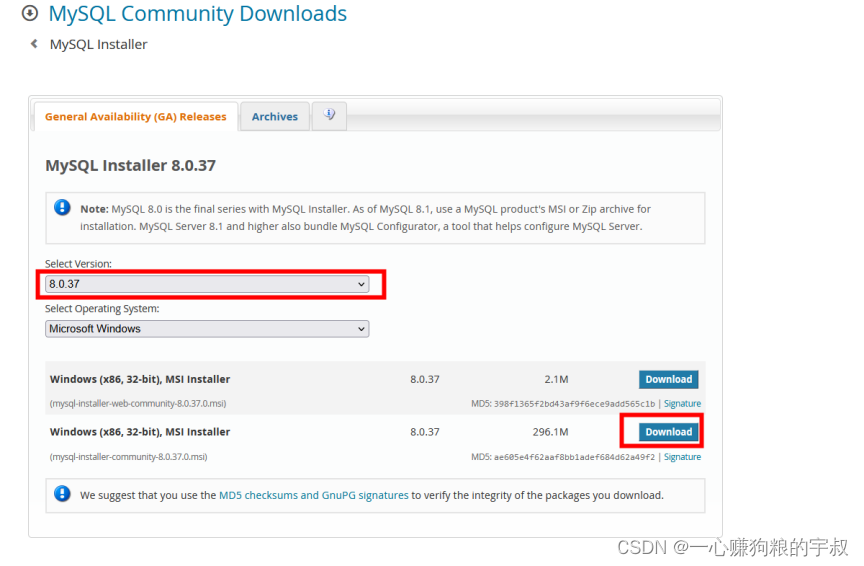Screen dimensions: 864x566
Task: Click the download circle icon beside page title
Action: 30,13
